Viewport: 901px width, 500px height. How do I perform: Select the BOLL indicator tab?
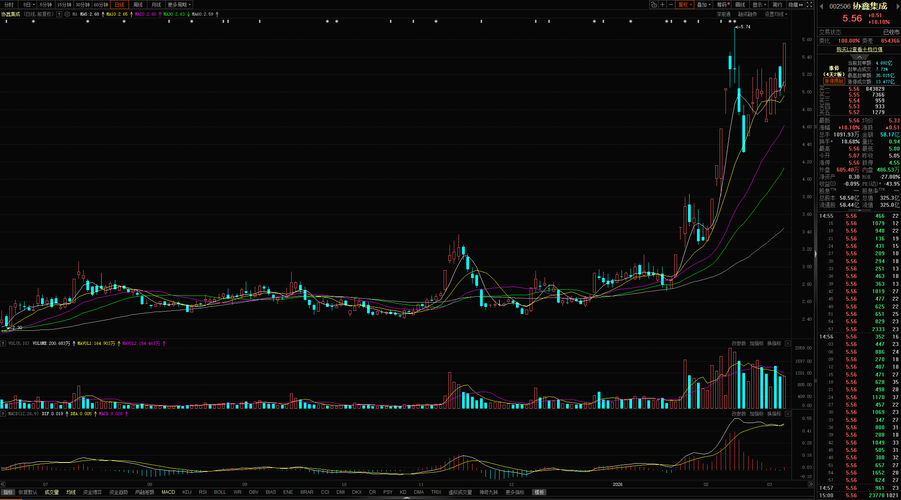click(220, 493)
